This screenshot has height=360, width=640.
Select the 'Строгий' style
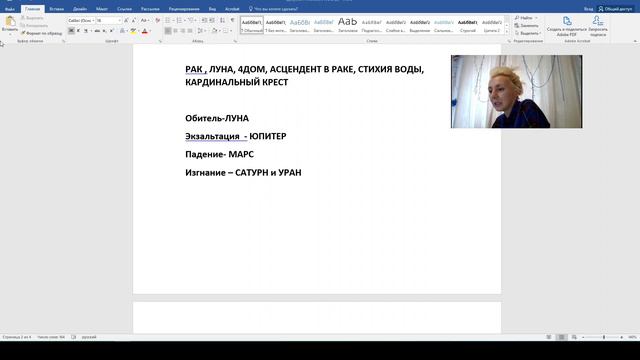[467, 25]
